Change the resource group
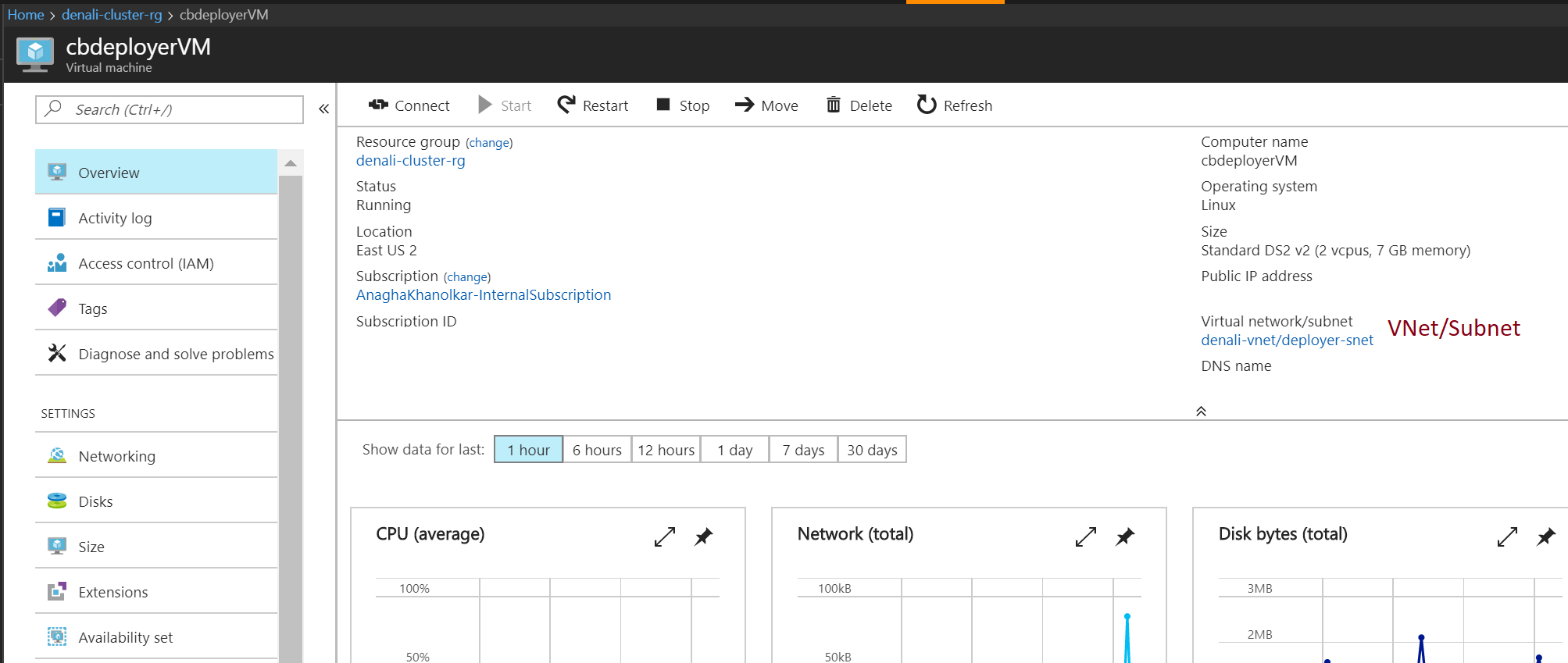Image resolution: width=1568 pixels, height=663 pixels. 489,143
